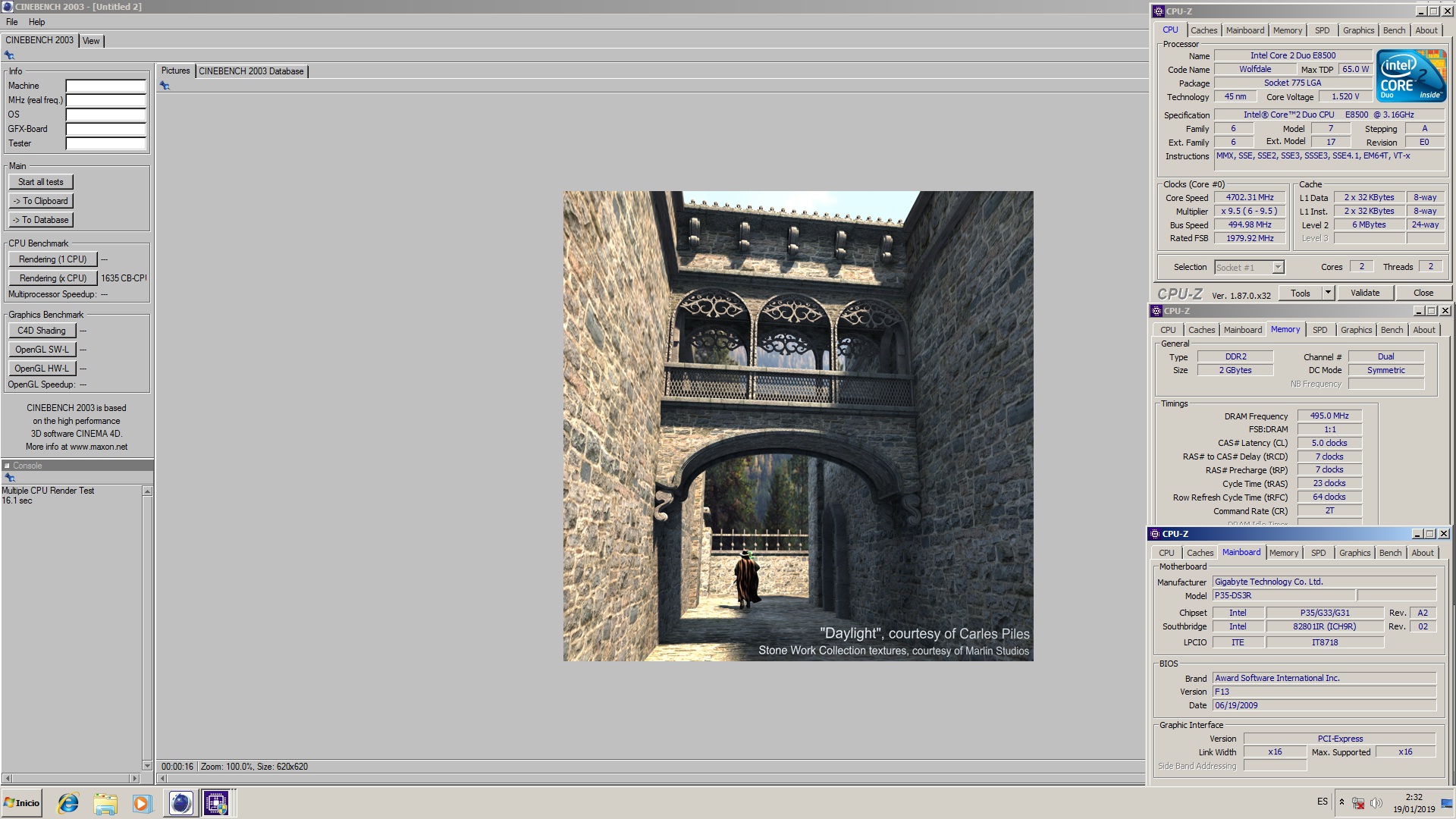
Task: Select the CPU-Z taskbar icon
Action: point(217,803)
